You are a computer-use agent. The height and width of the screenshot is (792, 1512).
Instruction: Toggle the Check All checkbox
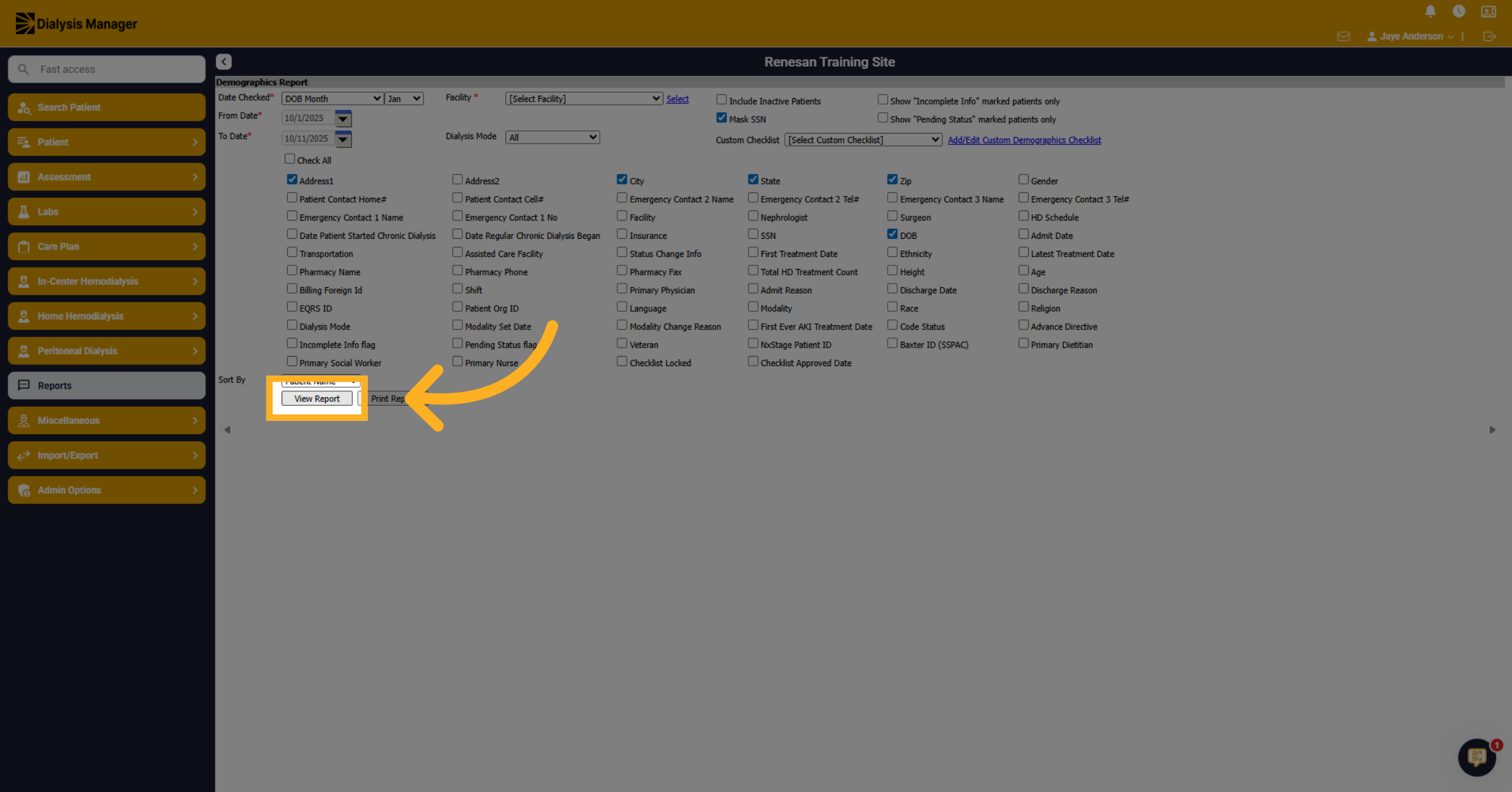[290, 159]
